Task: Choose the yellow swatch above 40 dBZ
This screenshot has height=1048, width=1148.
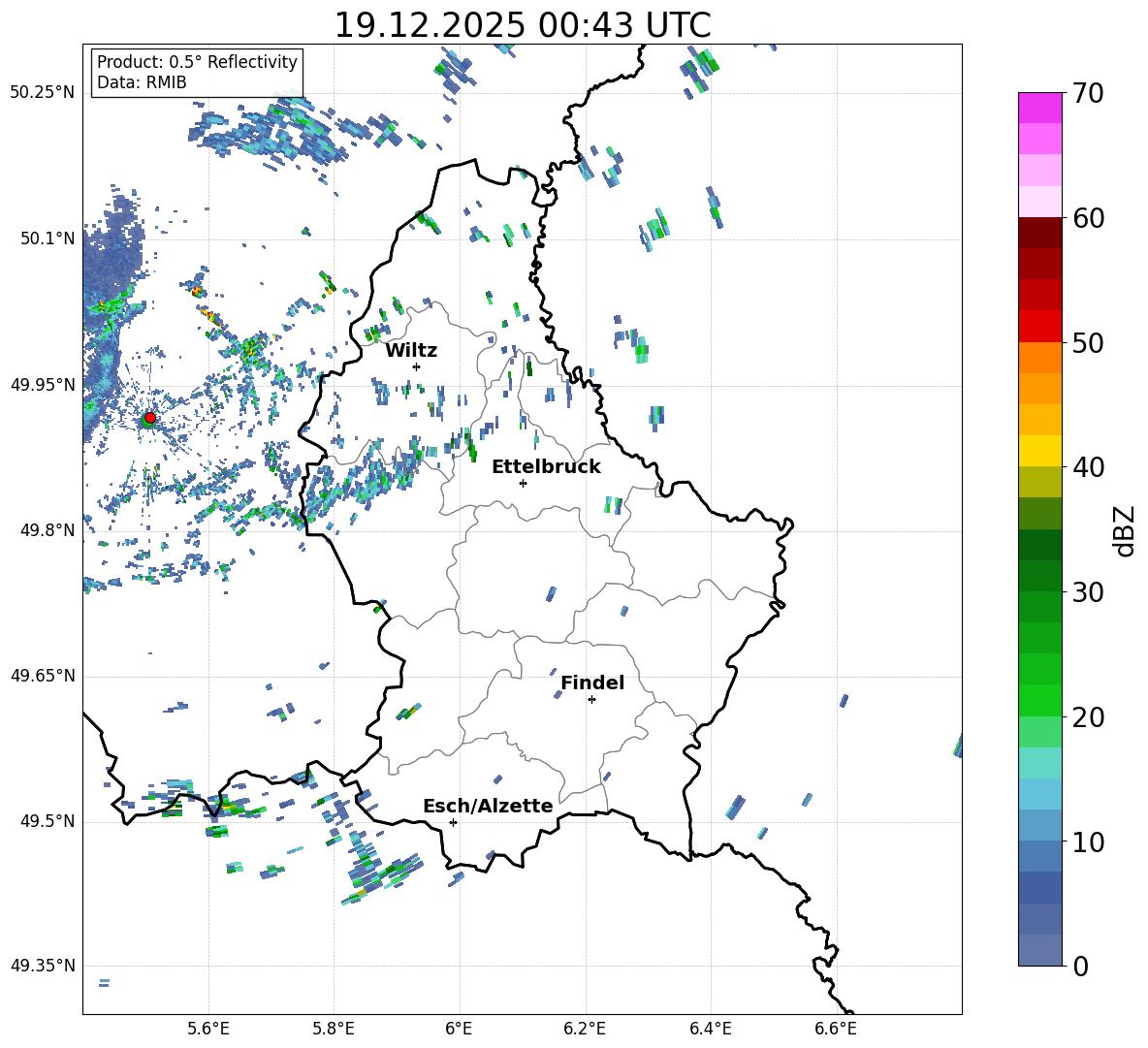Action: point(1040,451)
